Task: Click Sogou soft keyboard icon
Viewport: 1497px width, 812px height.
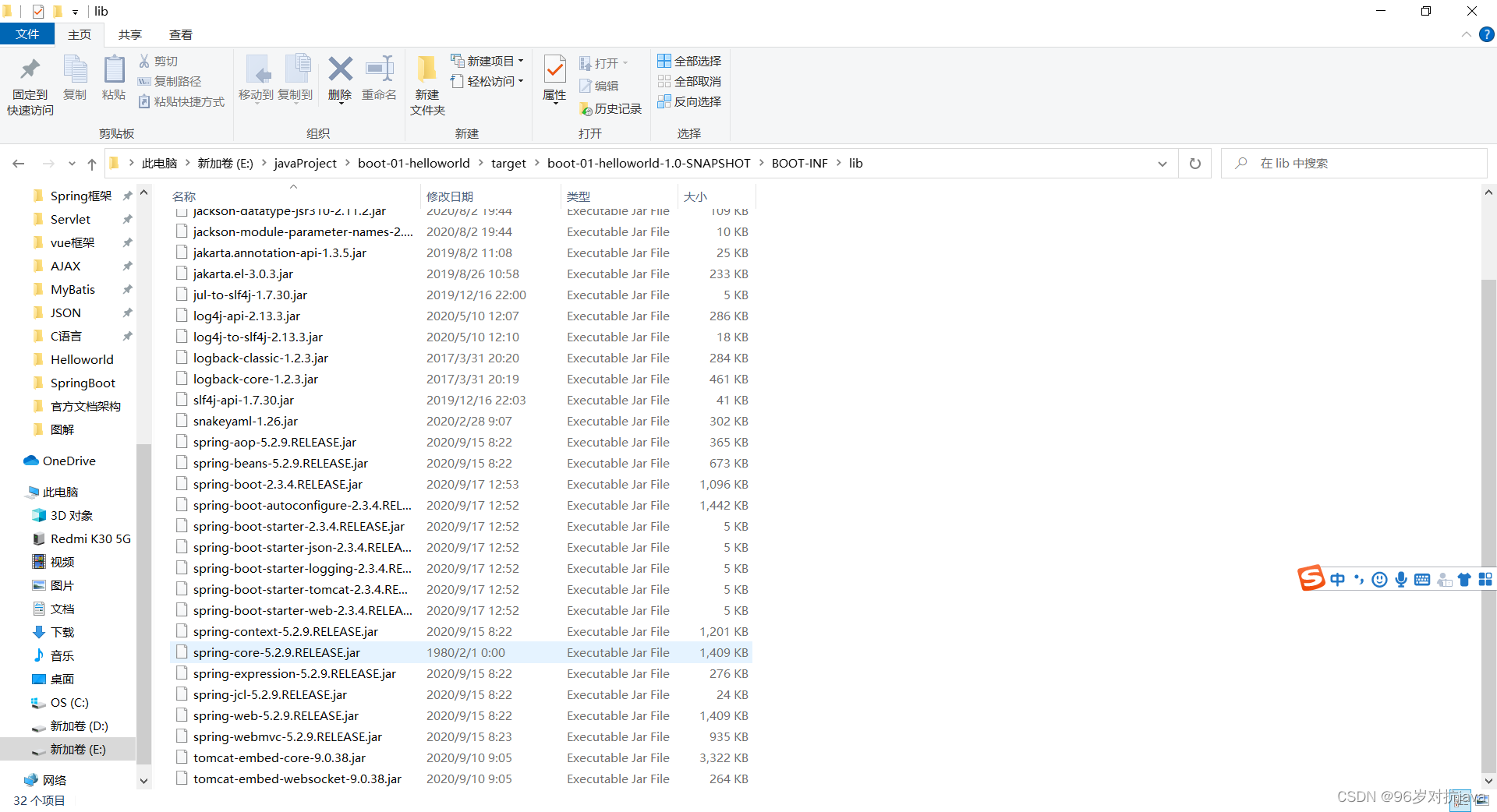Action: [1422, 579]
